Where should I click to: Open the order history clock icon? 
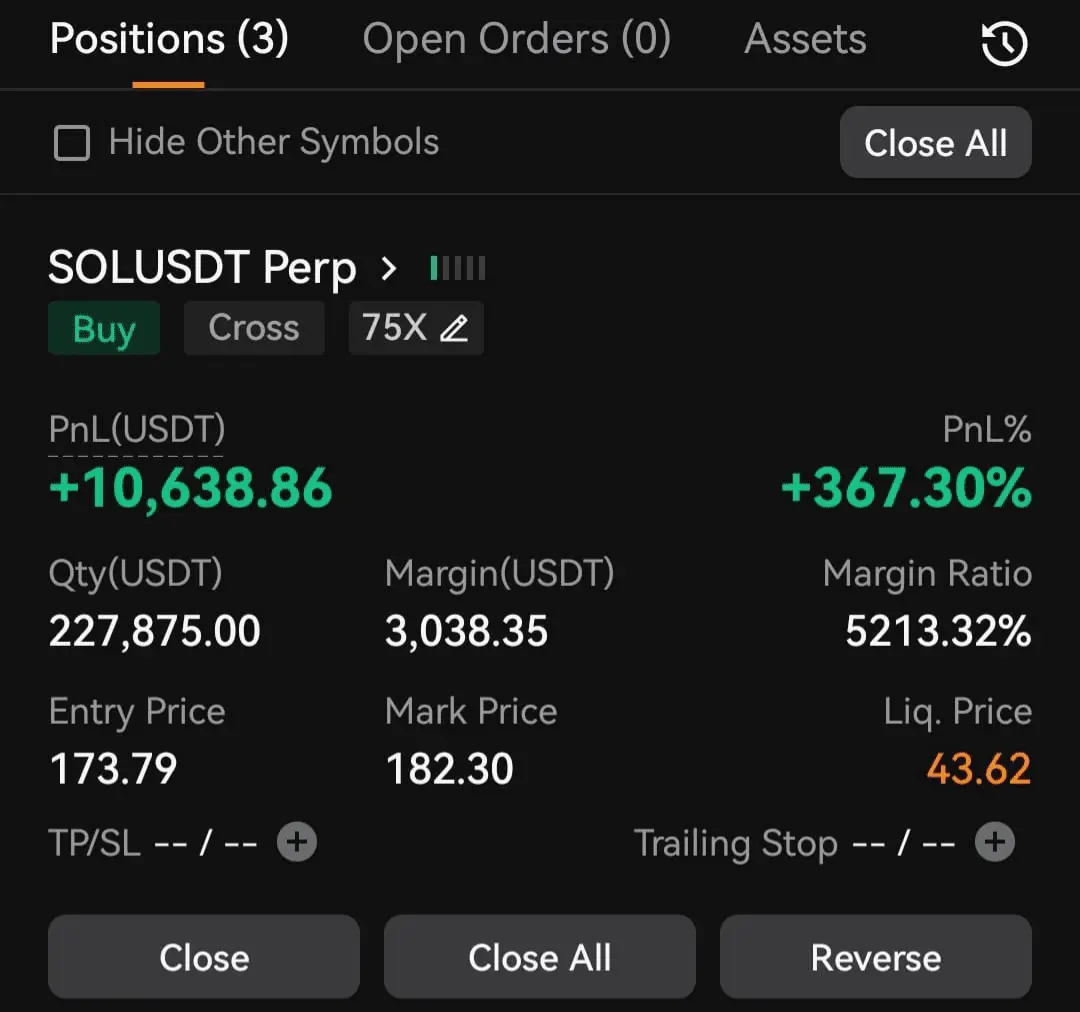pos(1004,43)
